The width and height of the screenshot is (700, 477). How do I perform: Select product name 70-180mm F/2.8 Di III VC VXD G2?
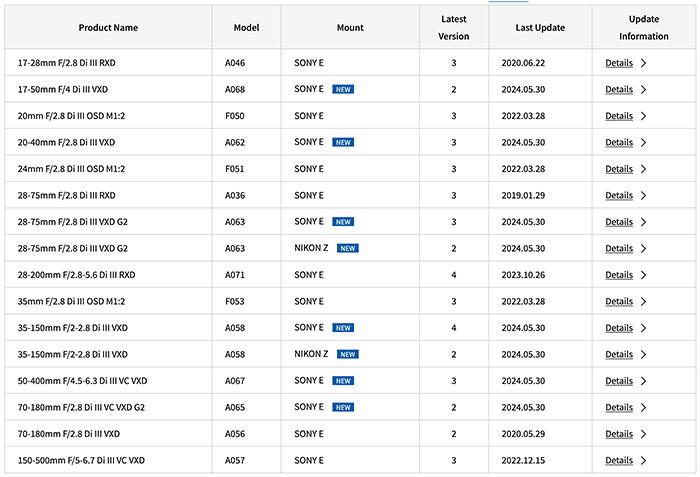[x=81, y=407]
